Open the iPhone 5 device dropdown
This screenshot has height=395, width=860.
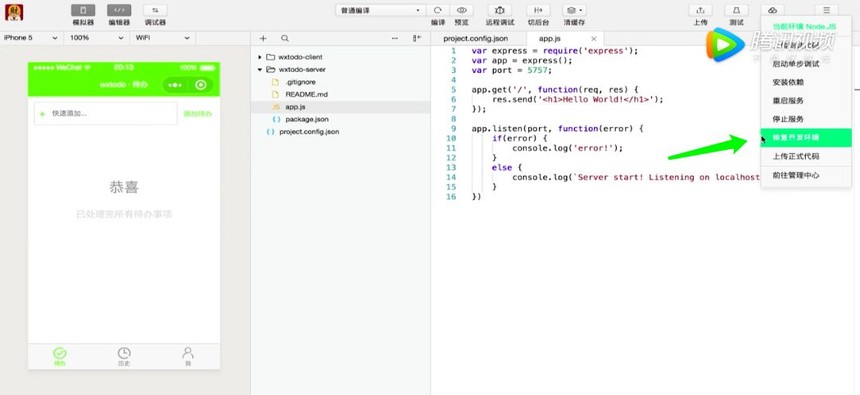click(31, 38)
